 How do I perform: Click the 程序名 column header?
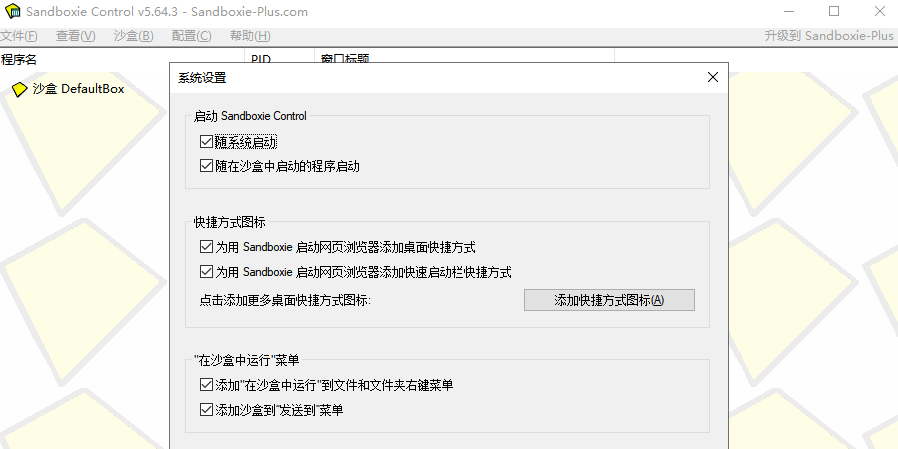point(20,59)
